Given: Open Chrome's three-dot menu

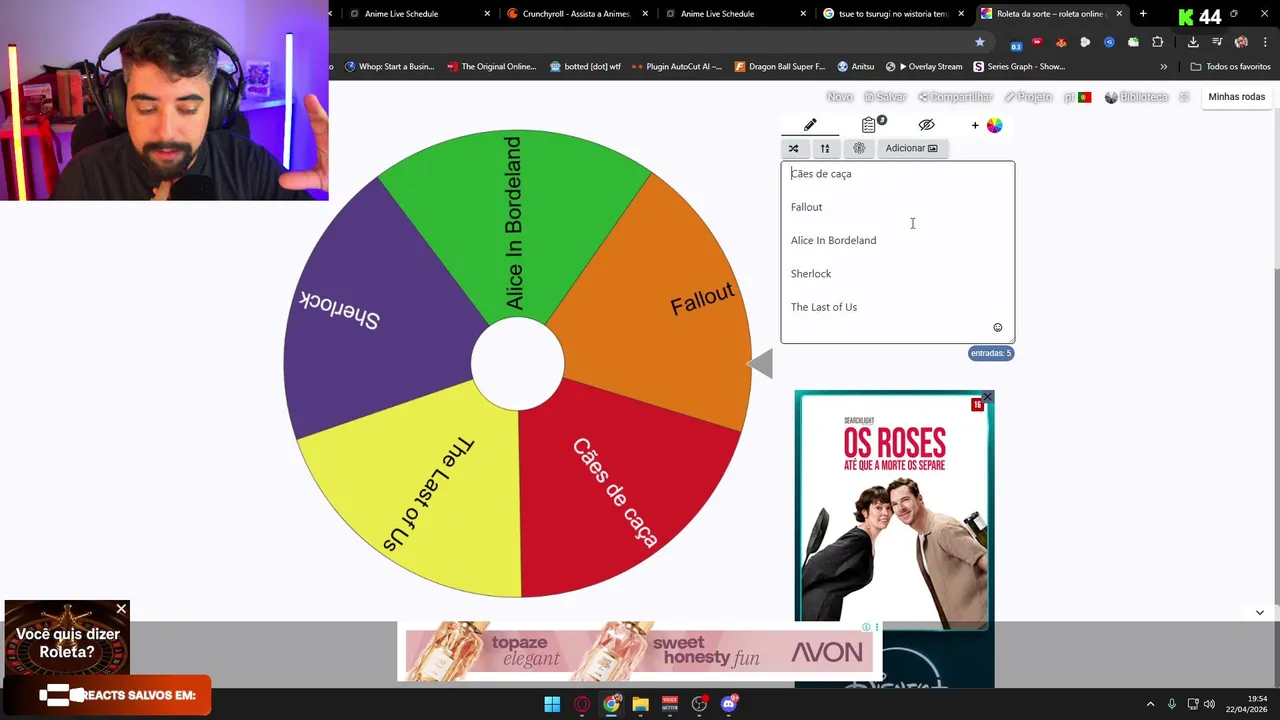Looking at the screenshot, I should click(x=1265, y=42).
